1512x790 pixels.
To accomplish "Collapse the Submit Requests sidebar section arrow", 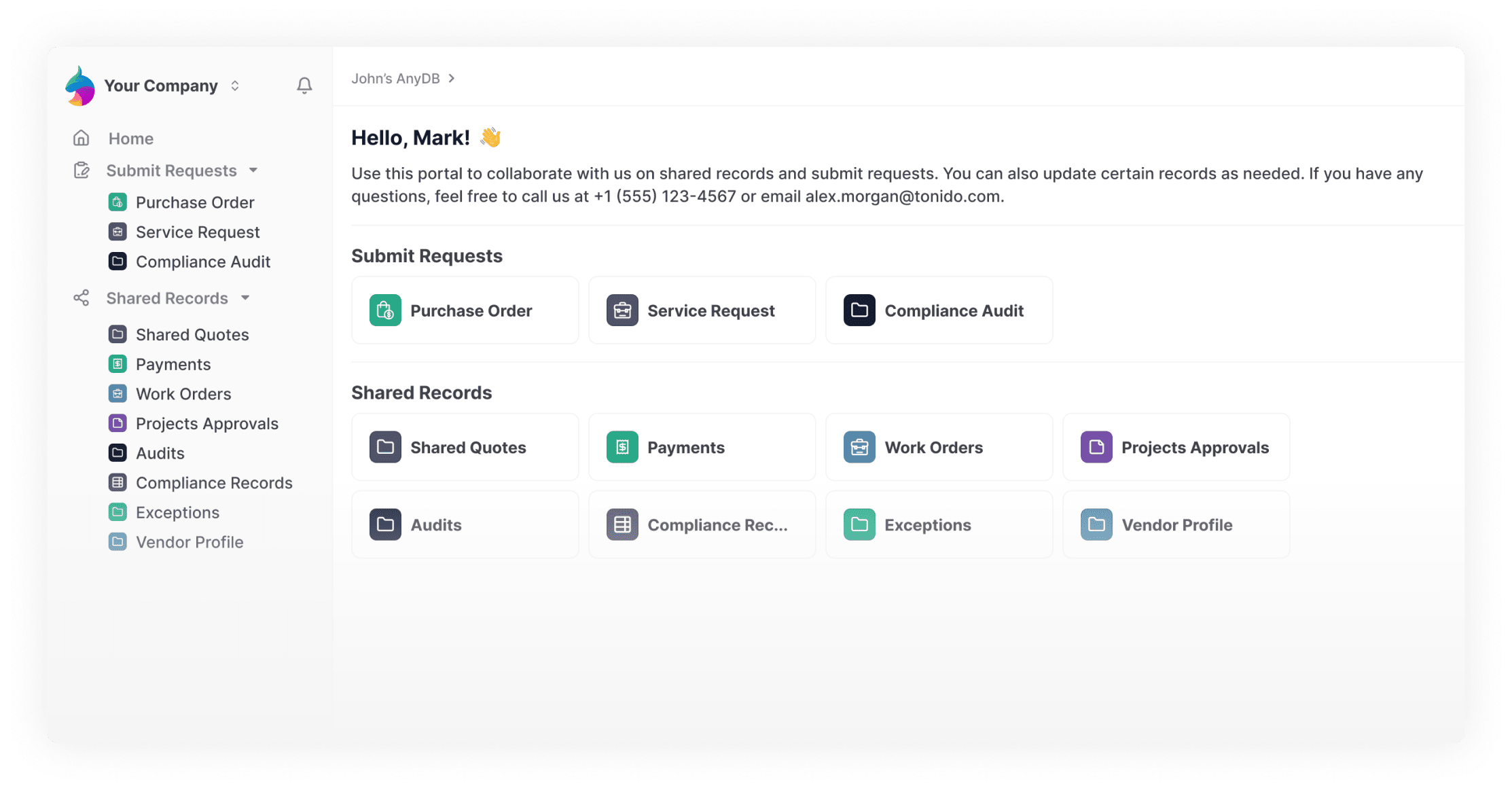I will pos(253,170).
